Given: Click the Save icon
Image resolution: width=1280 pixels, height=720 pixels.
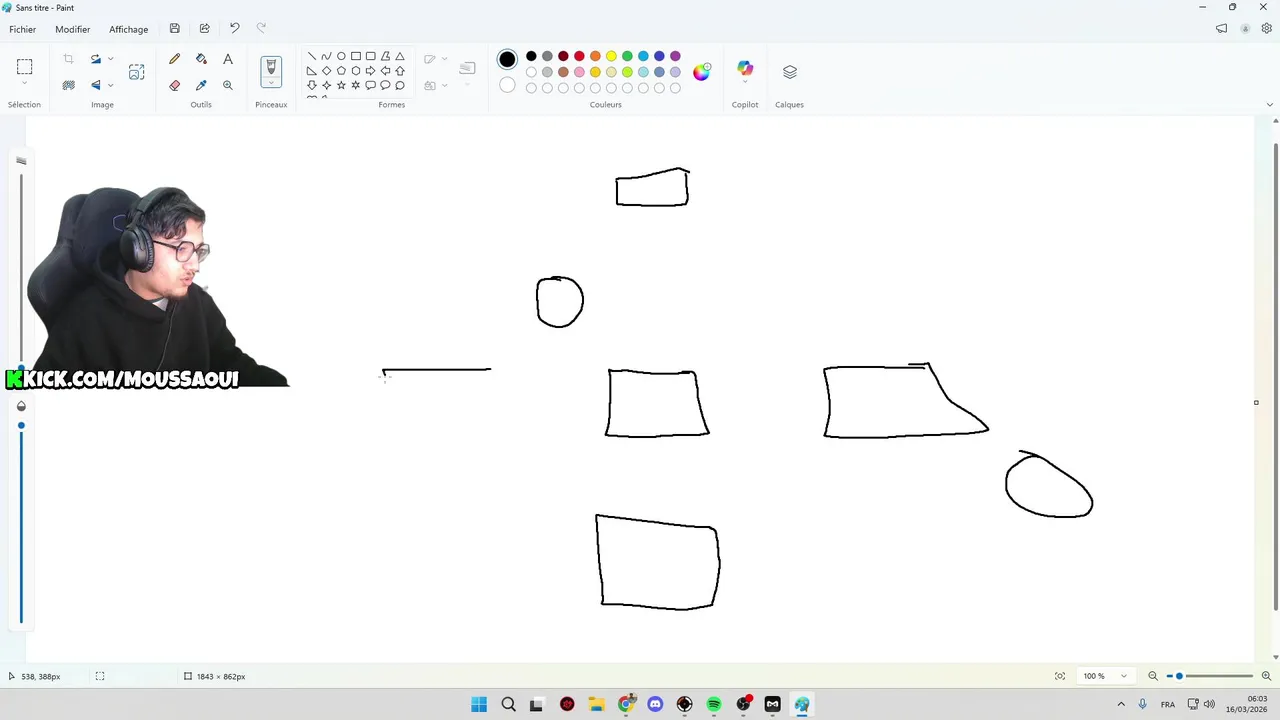Looking at the screenshot, I should point(175,29).
